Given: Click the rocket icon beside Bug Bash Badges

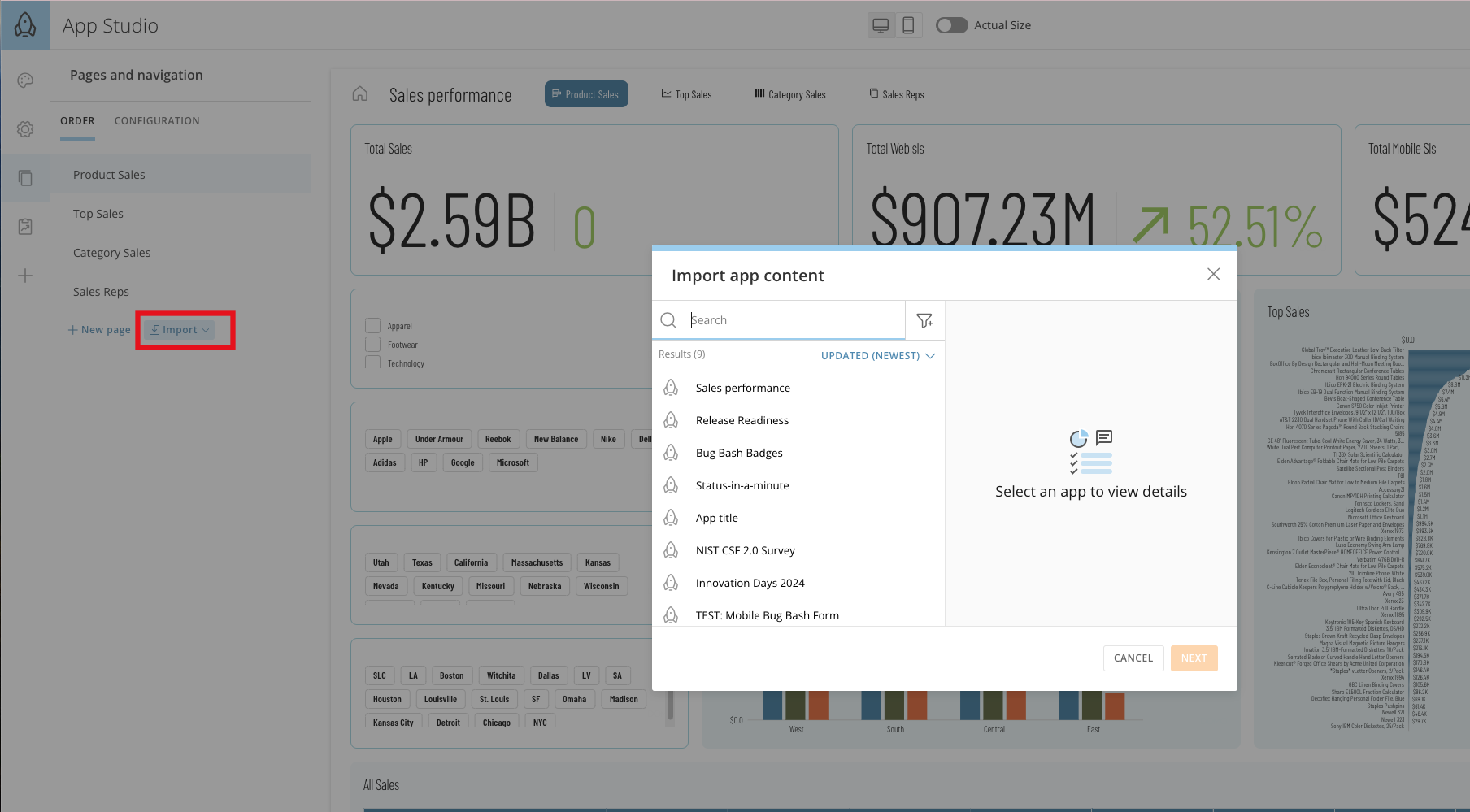Looking at the screenshot, I should click(671, 453).
